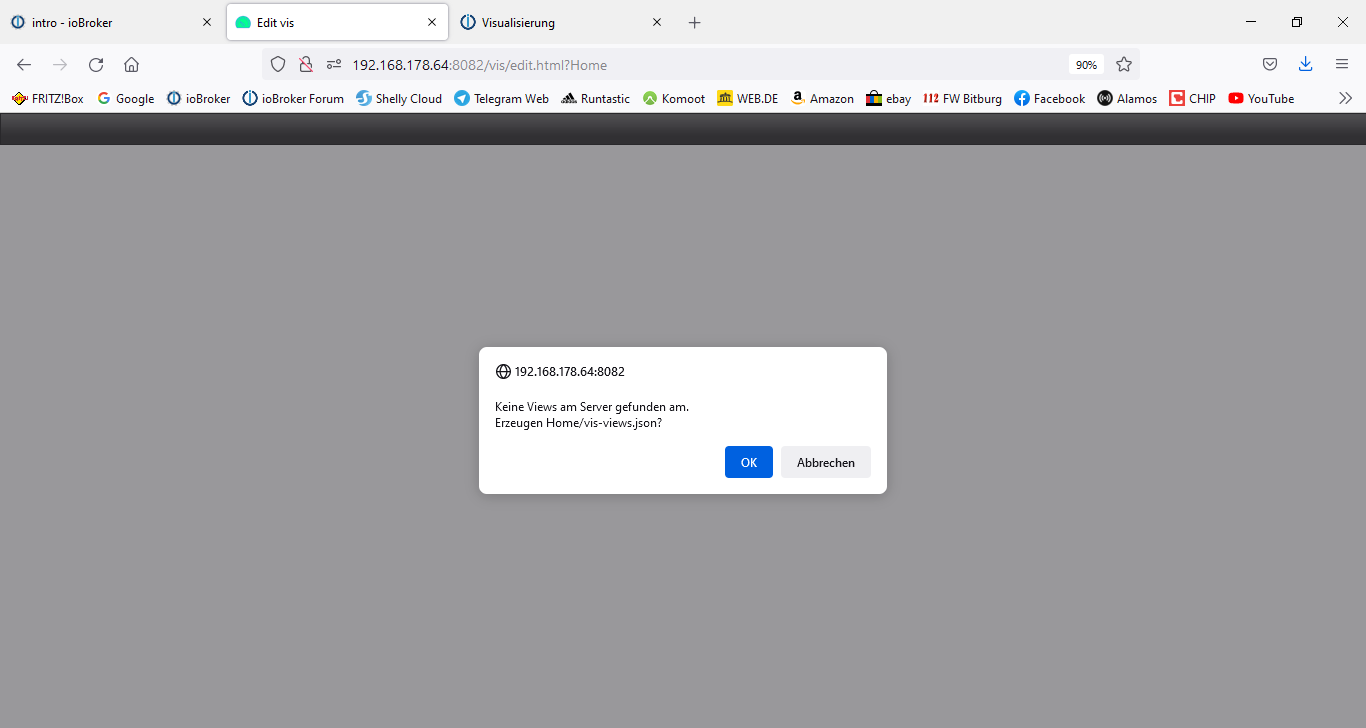Click the dialog text 'Erzeugen Home/vis-views.json?'
1366x728 pixels.
[578, 423]
